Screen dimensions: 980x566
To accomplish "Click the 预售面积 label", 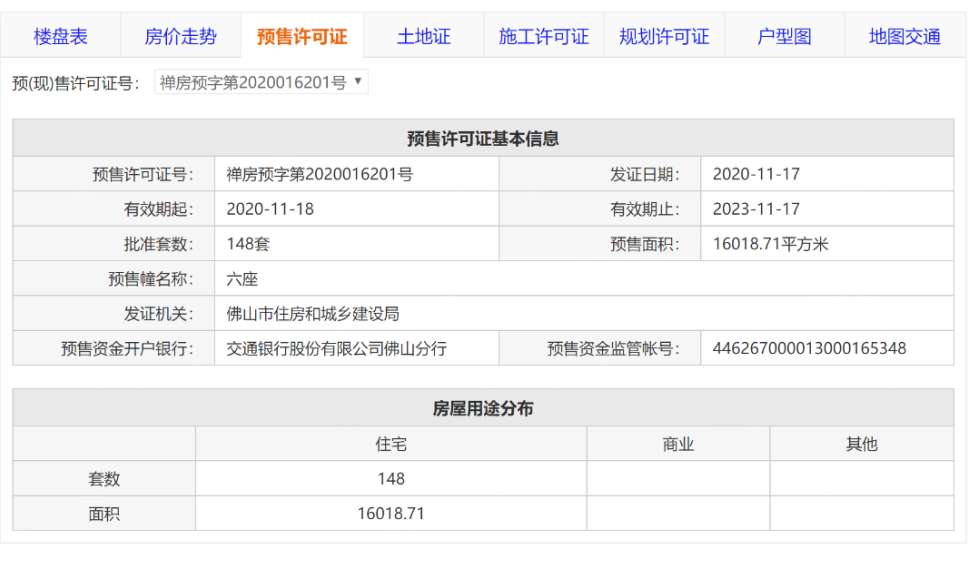I will (645, 244).
